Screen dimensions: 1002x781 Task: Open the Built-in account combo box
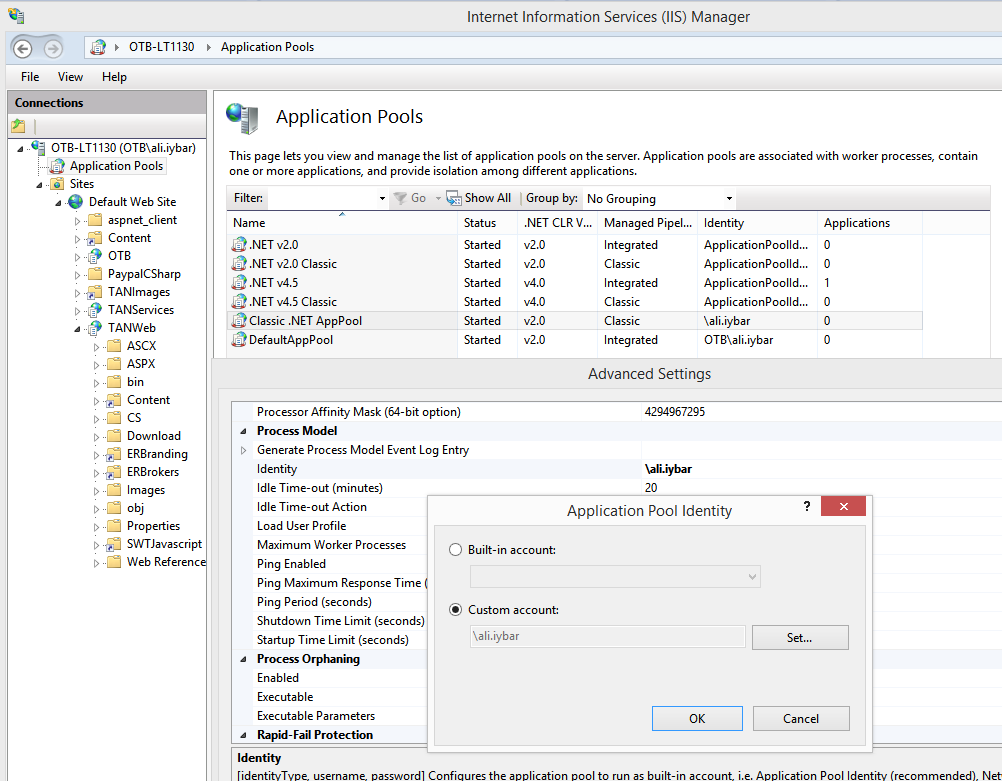coord(615,577)
